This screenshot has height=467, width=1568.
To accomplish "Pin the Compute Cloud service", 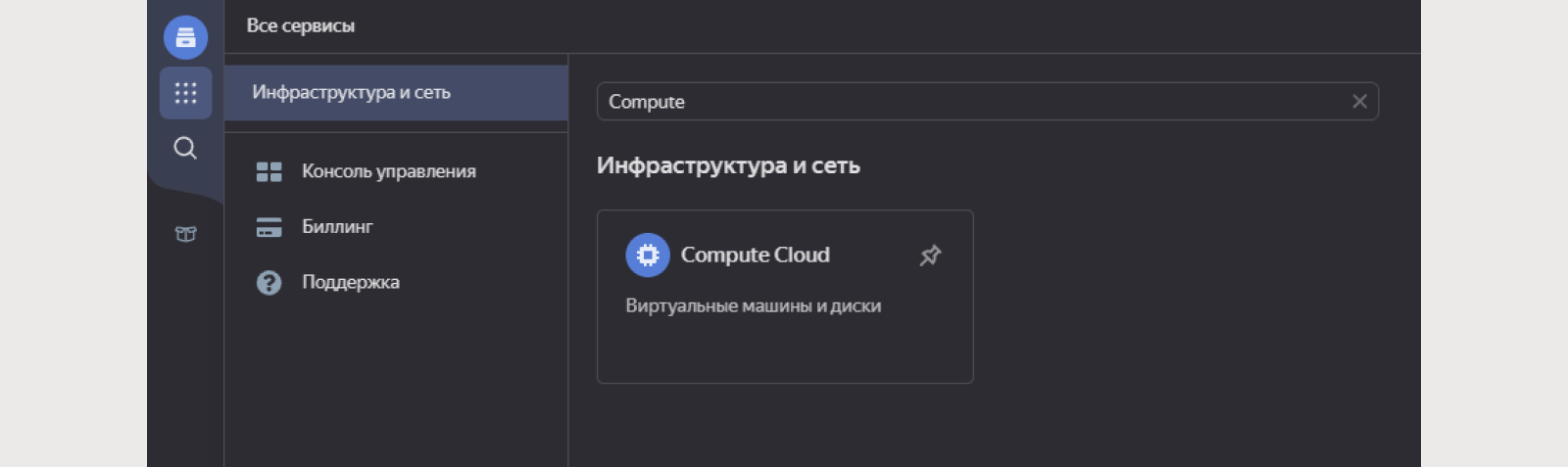I will [x=930, y=256].
